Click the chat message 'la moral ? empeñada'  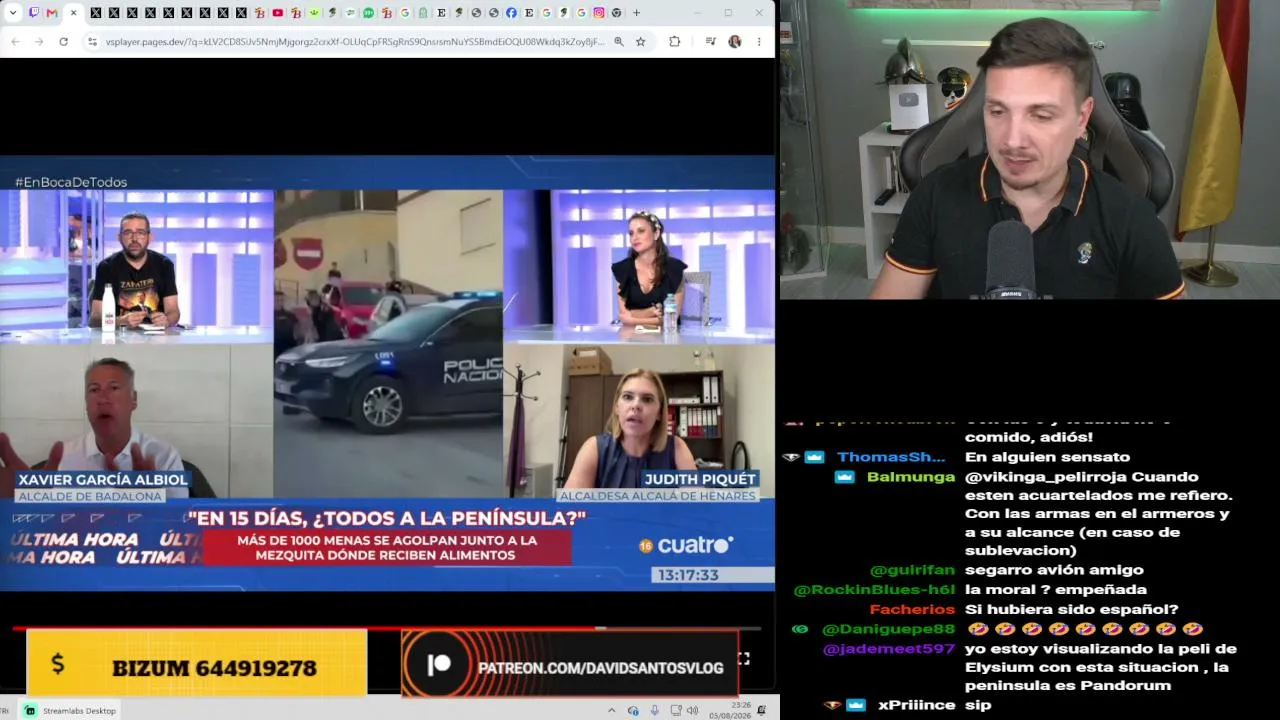(x=1055, y=590)
